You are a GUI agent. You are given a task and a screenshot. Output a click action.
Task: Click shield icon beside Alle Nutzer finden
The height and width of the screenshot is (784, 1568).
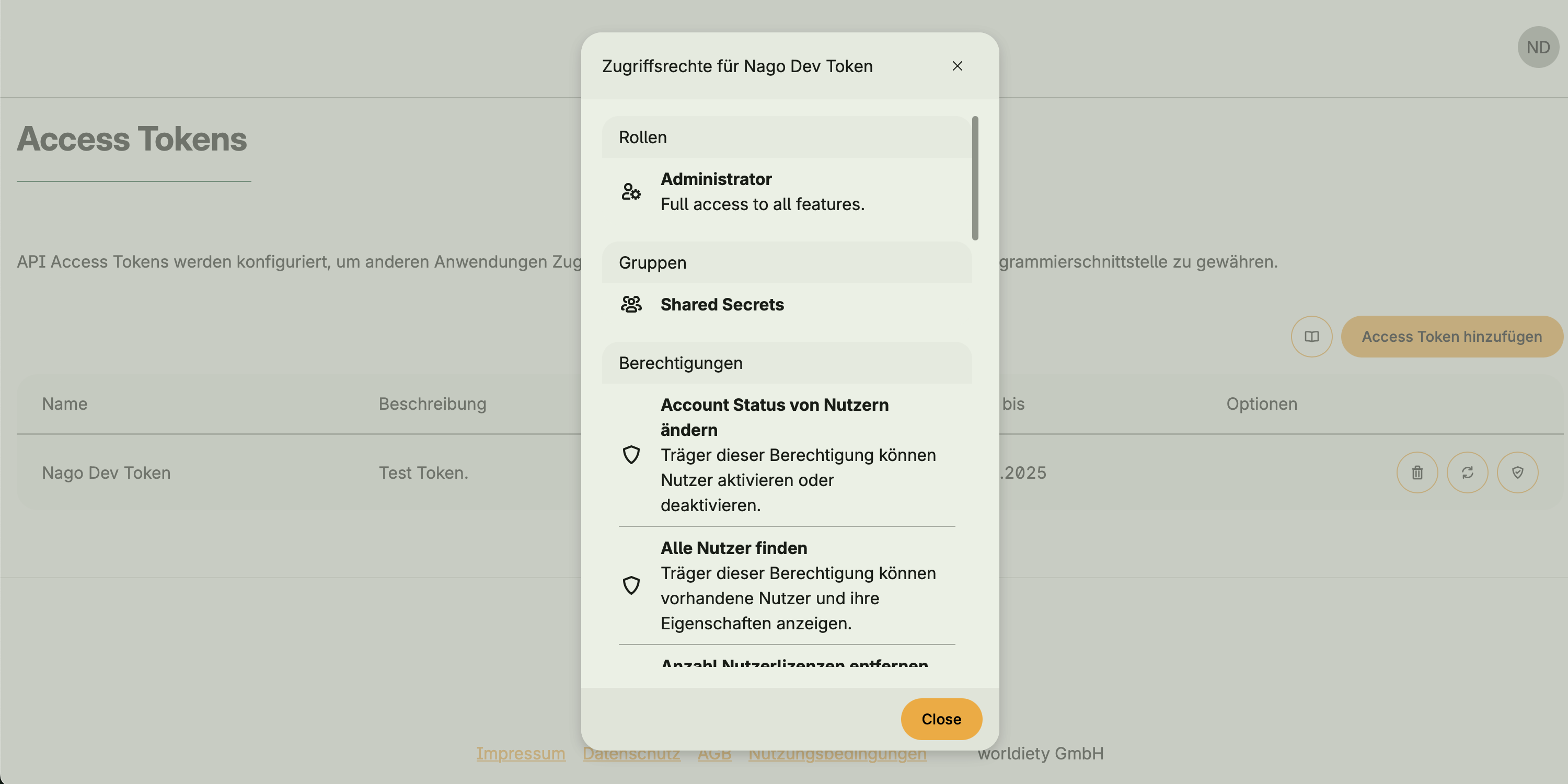[x=631, y=585]
